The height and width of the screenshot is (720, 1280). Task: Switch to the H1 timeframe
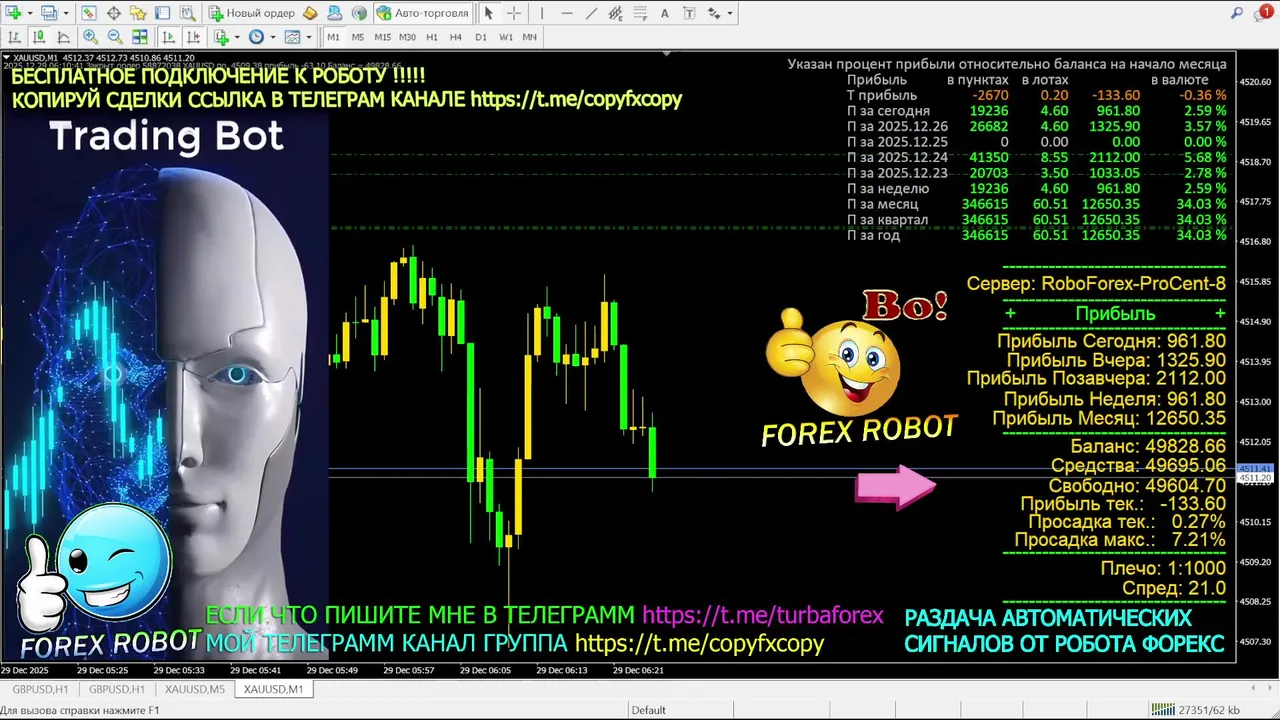[432, 37]
